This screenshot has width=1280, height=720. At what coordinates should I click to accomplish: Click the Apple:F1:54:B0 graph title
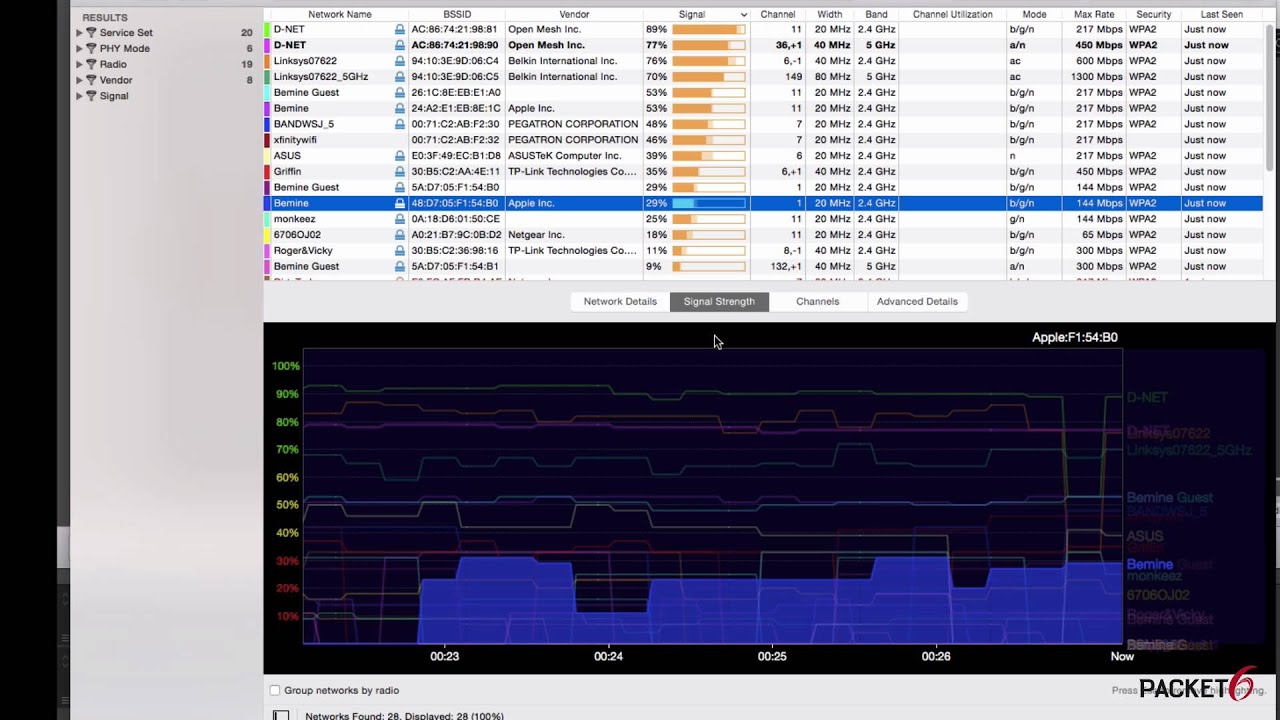pyautogui.click(x=1075, y=338)
